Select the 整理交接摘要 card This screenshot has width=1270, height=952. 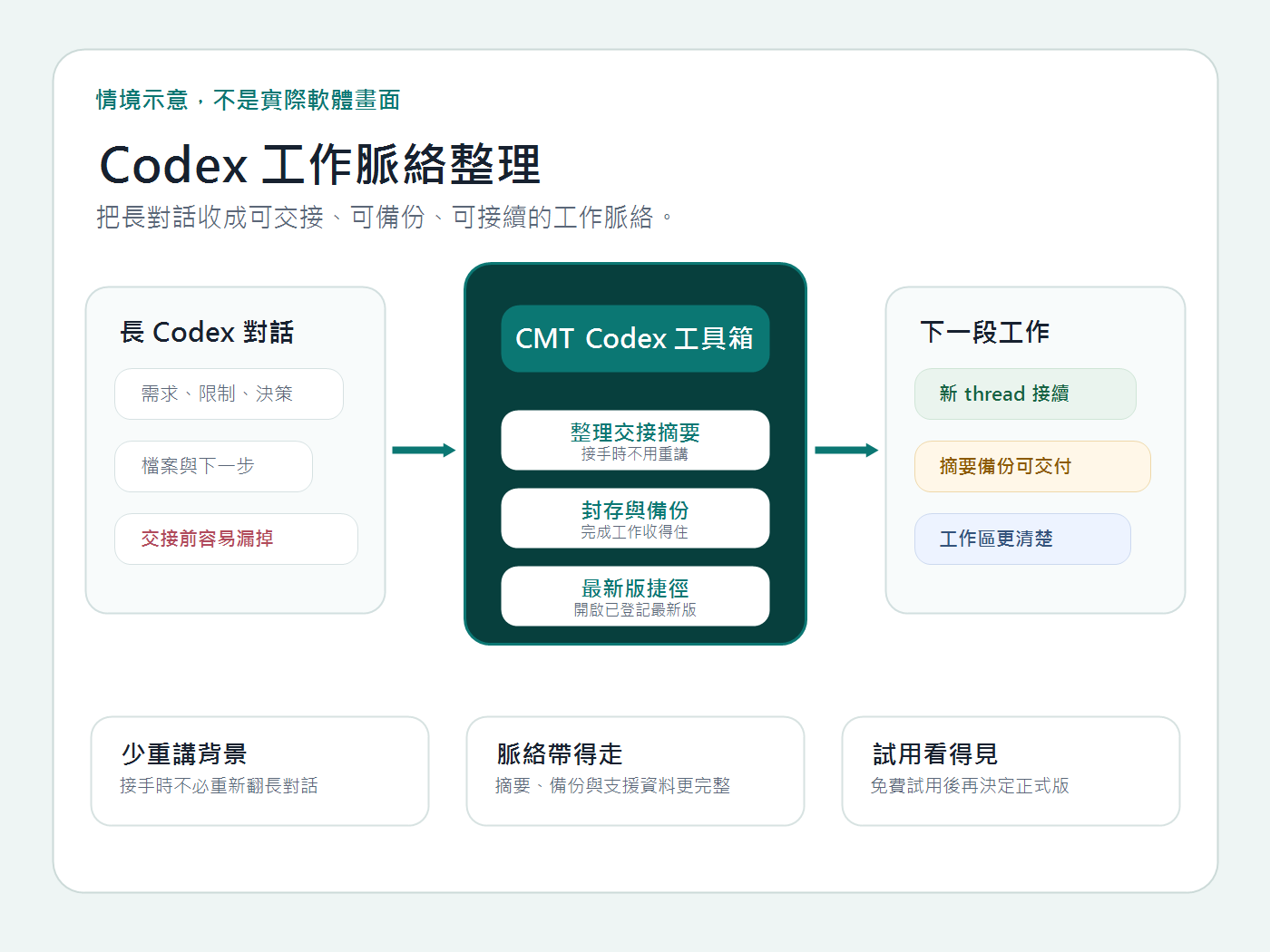(x=635, y=440)
